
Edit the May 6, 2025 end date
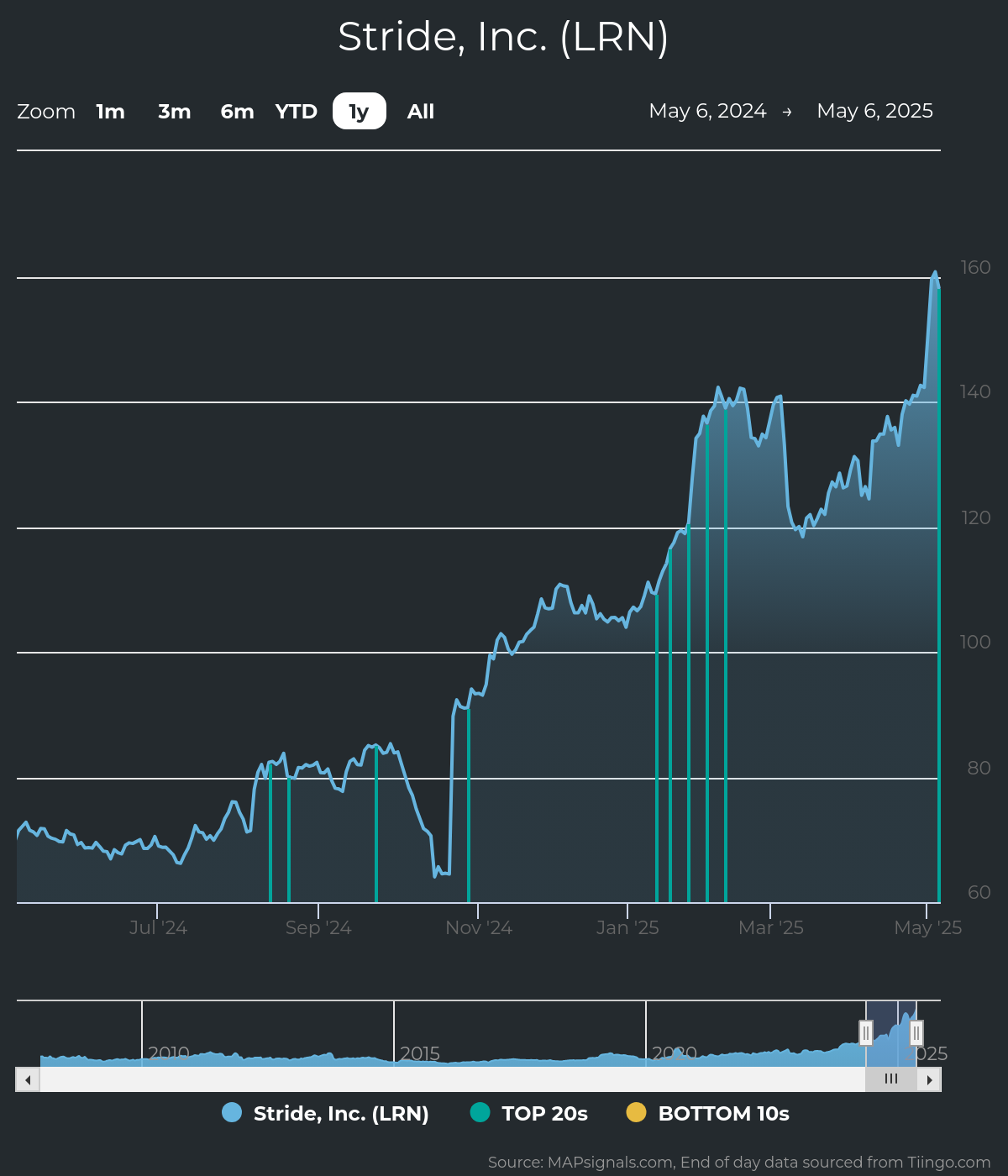pos(875,111)
